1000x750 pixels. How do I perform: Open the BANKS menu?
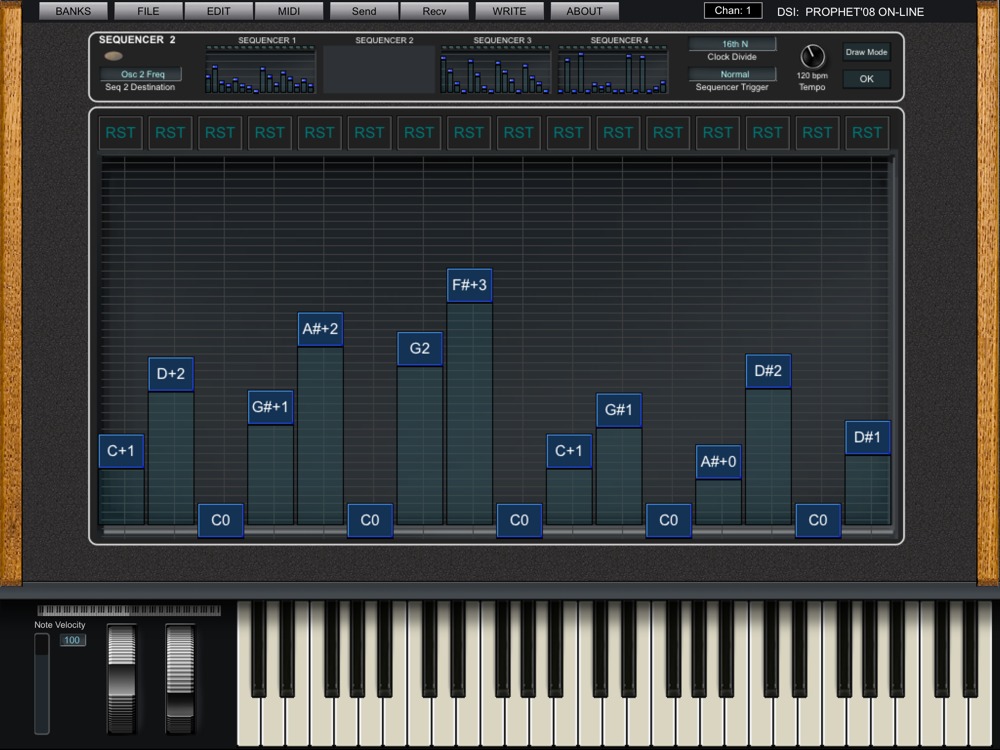click(x=73, y=11)
